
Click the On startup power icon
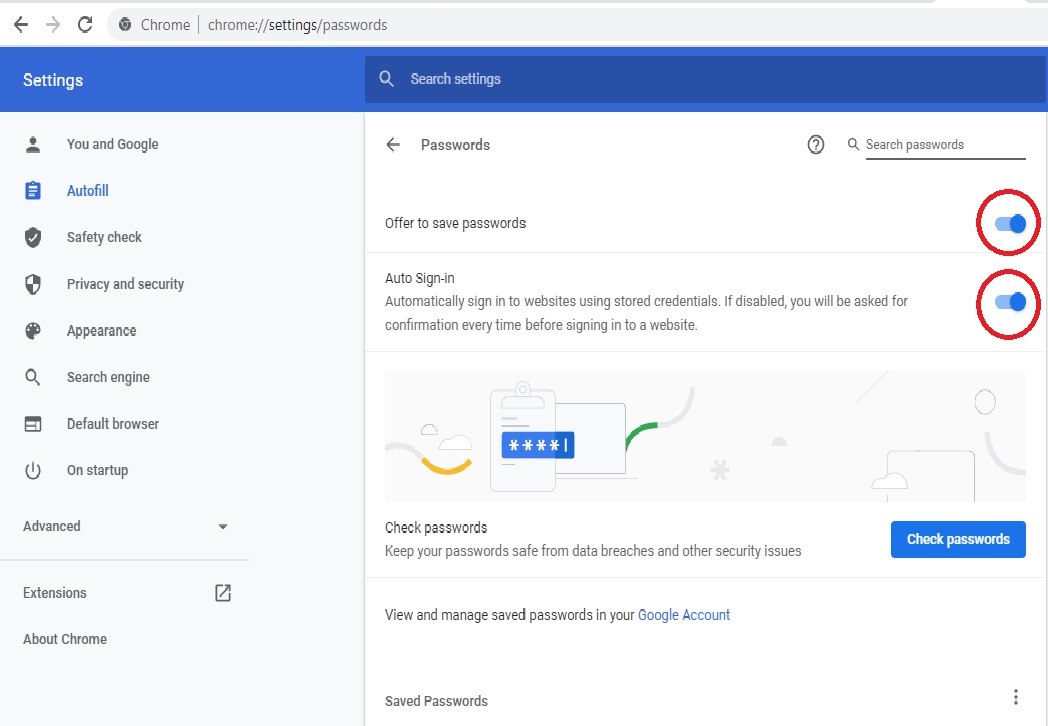coord(33,471)
